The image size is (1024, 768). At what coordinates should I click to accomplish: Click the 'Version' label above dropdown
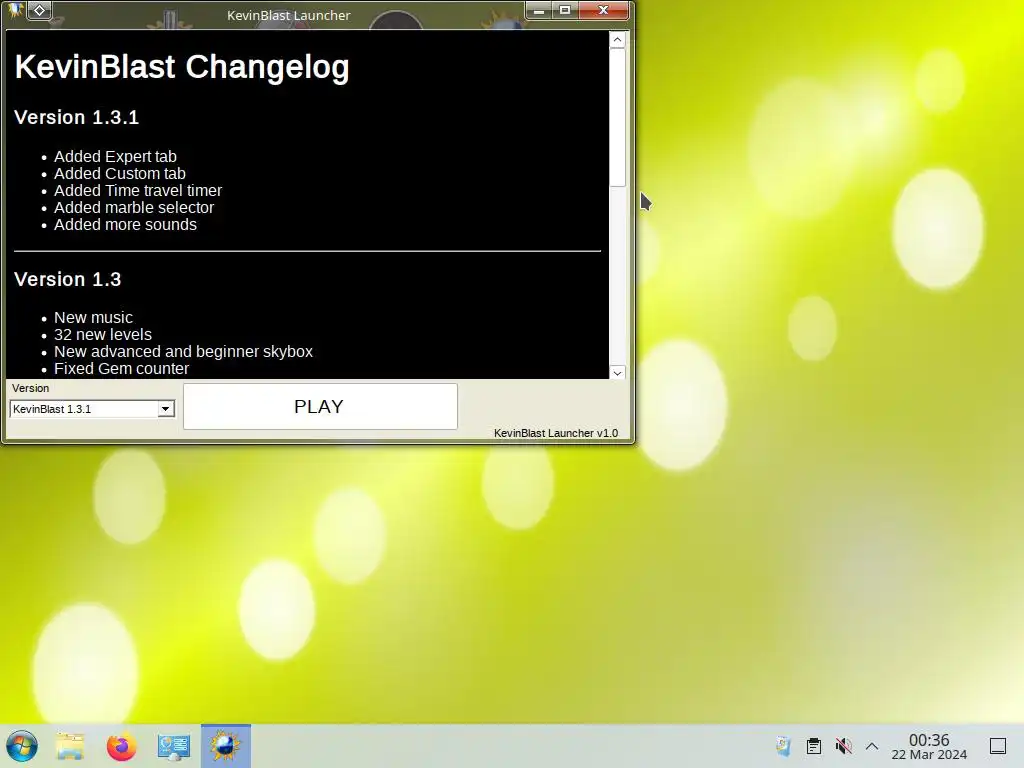(31, 388)
